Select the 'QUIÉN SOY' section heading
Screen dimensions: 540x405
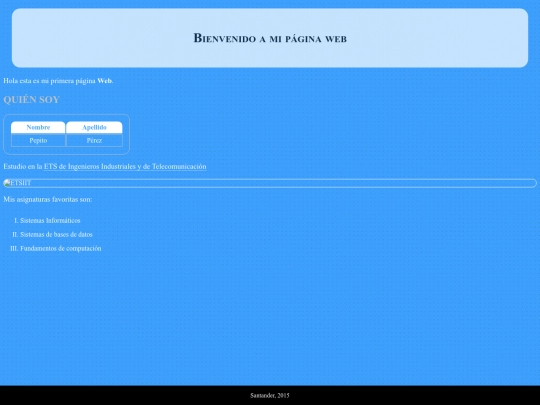click(32, 100)
